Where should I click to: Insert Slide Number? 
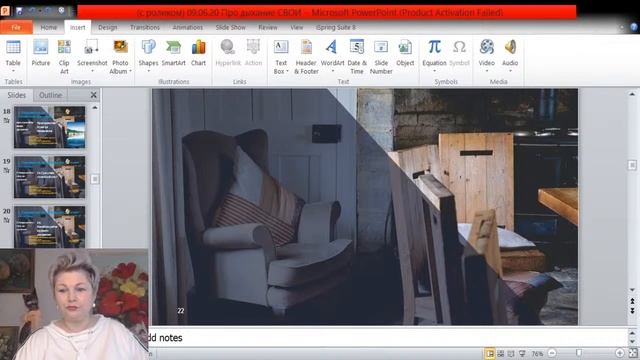pyautogui.click(x=381, y=56)
